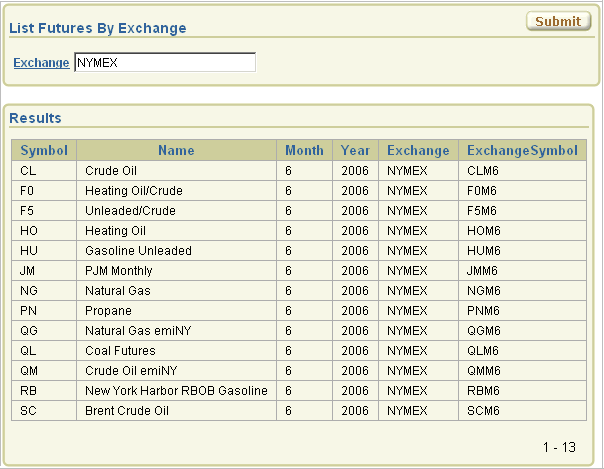Select the NYMEX cell in the Brent Crude Oil row
The image size is (604, 469).
[x=418, y=411]
